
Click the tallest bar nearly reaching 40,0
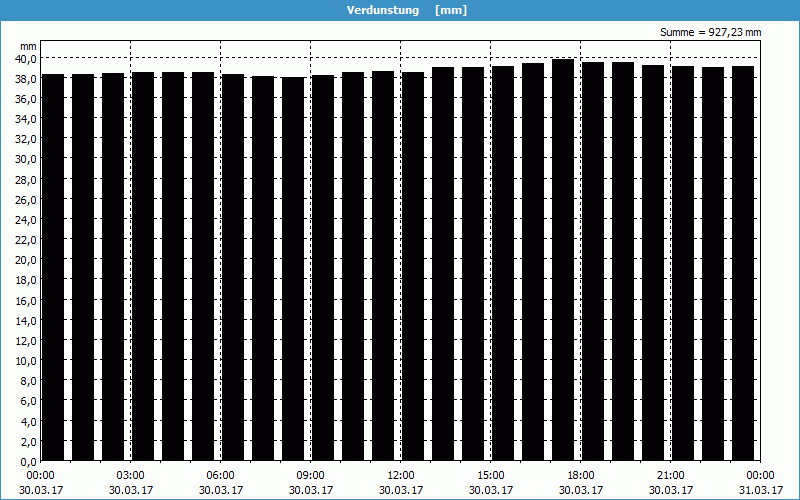[x=563, y=260]
